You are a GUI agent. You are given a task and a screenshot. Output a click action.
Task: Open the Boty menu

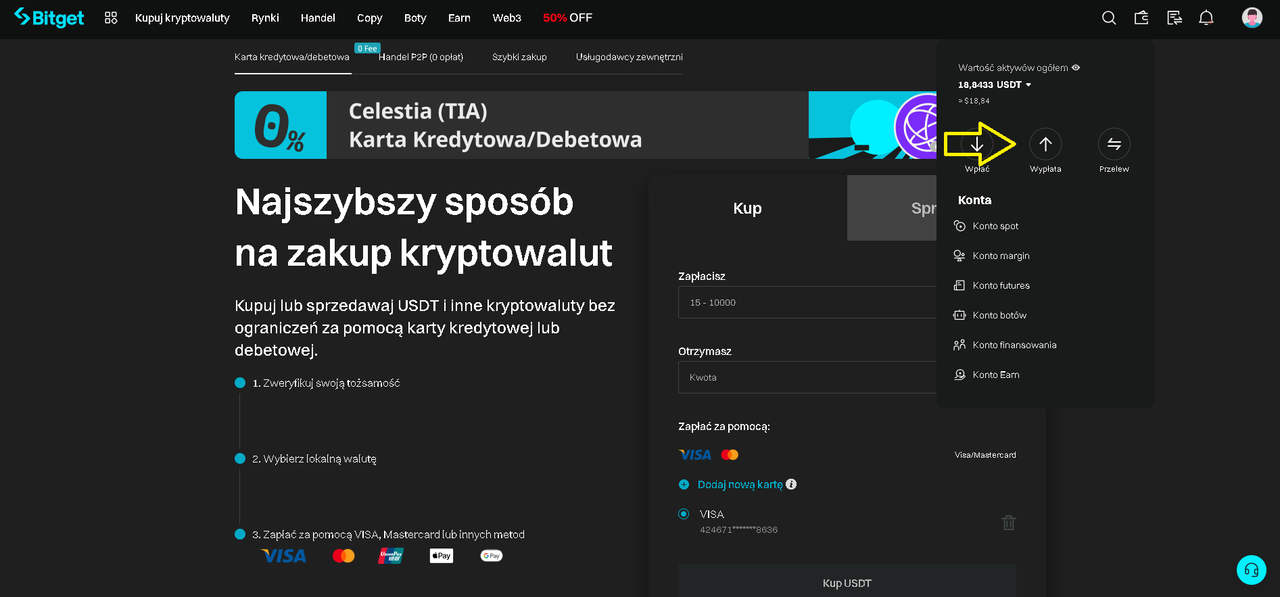415,18
